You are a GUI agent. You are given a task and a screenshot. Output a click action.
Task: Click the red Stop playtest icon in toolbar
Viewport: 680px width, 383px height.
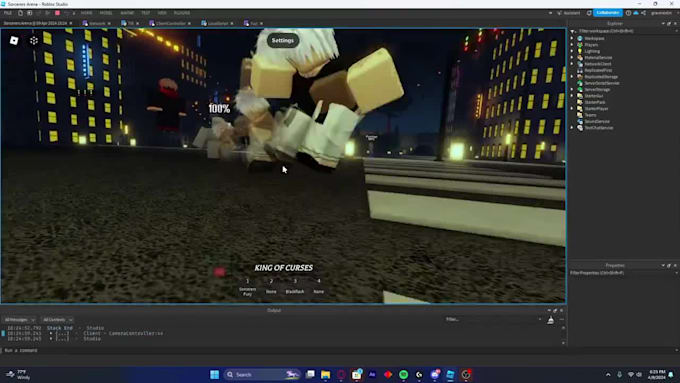[57, 13]
